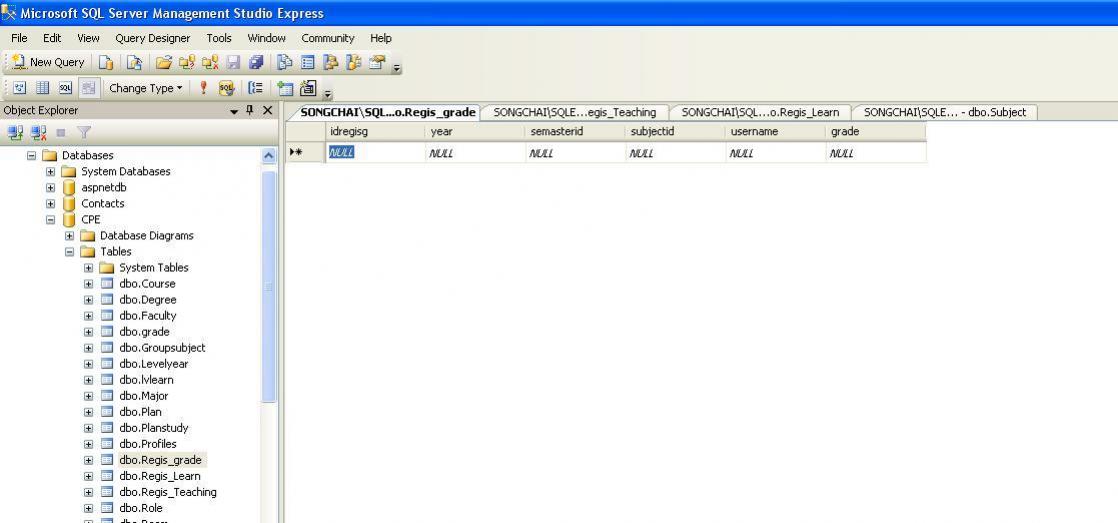This screenshot has height=523, width=1118.
Task: Open the Change Type dropdown
Action: coord(145,88)
